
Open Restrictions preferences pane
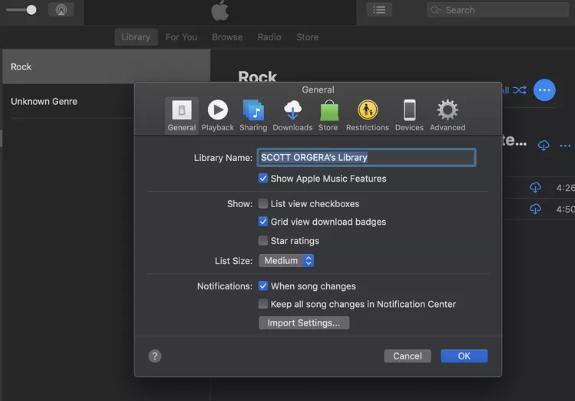coord(367,115)
